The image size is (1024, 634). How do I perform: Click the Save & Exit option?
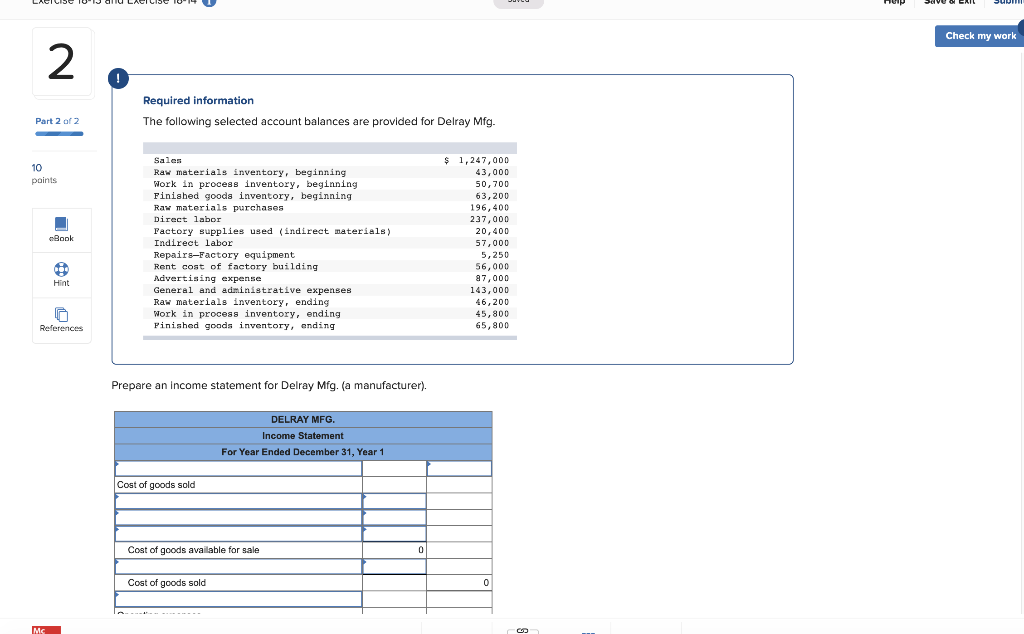click(949, 2)
